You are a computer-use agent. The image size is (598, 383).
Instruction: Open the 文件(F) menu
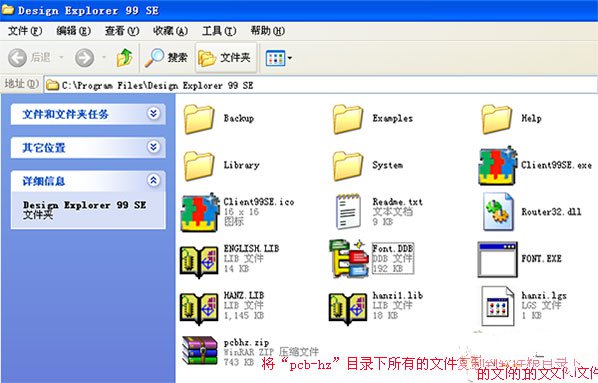click(x=25, y=31)
